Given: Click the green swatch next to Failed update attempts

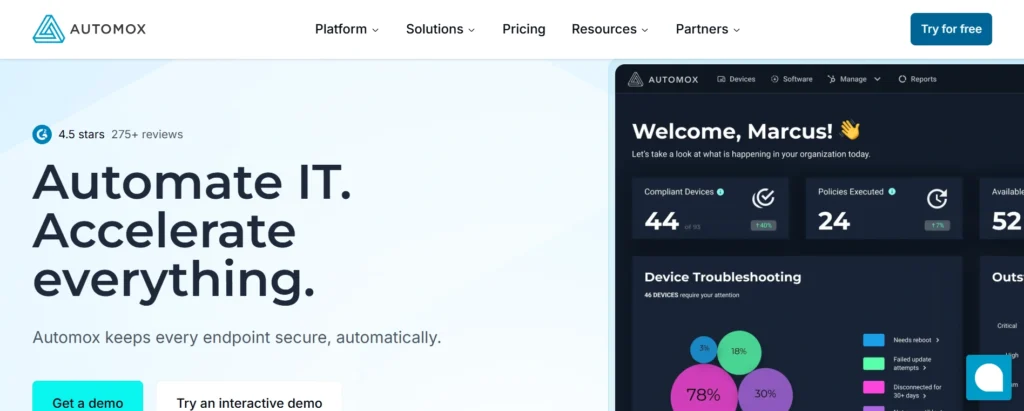Looking at the screenshot, I should (x=874, y=363).
